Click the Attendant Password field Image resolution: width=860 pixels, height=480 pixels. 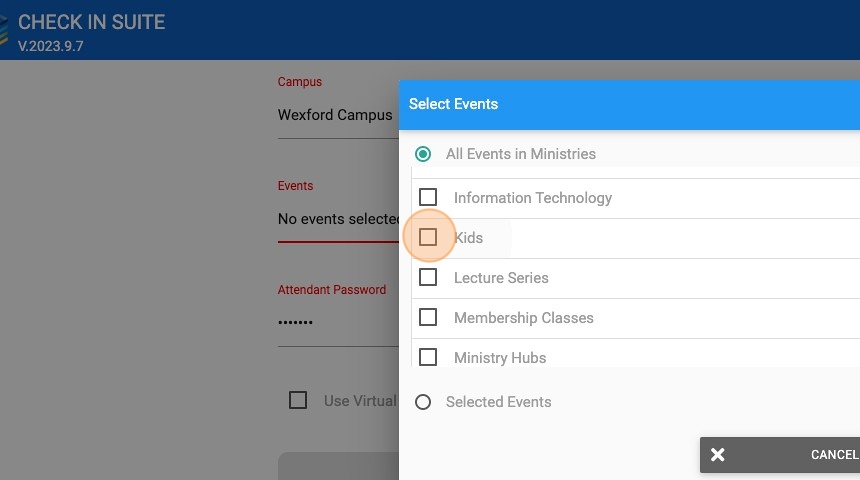coord(336,323)
